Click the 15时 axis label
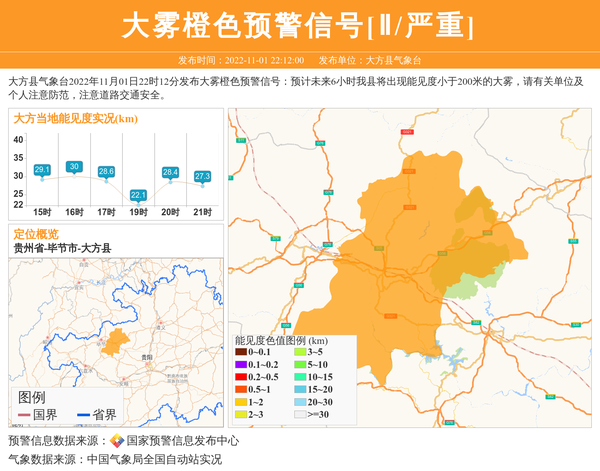 (x=42, y=212)
